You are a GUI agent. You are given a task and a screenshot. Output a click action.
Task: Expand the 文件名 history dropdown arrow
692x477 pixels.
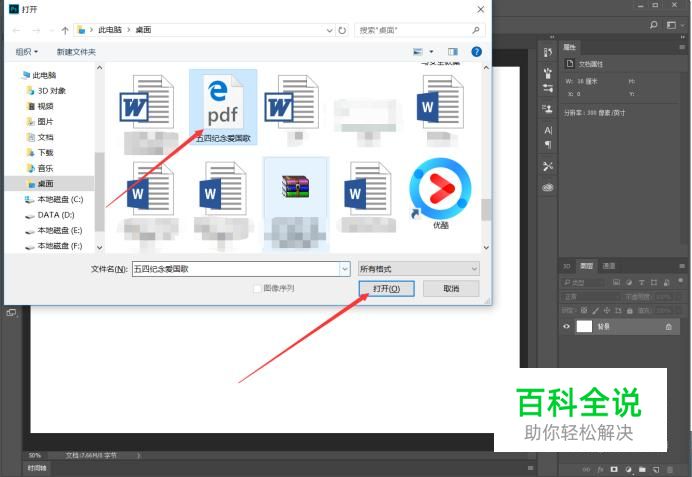[345, 269]
